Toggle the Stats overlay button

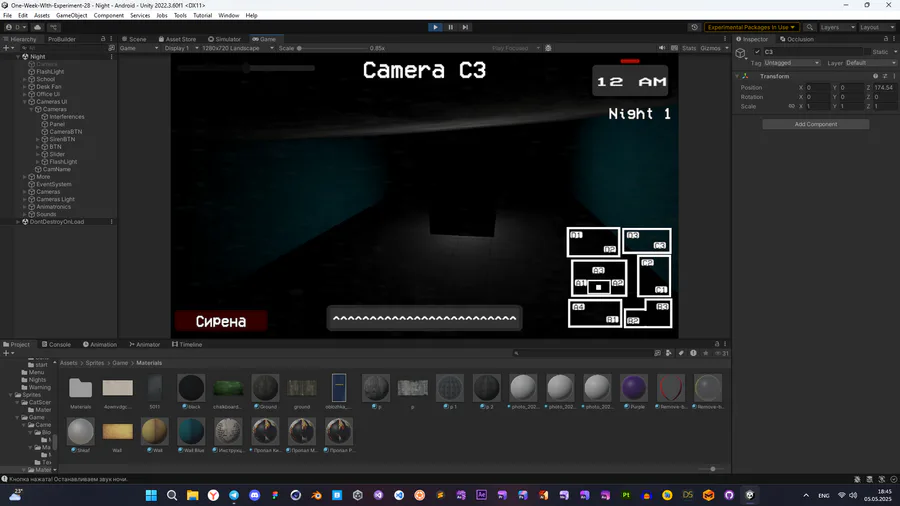coord(689,48)
